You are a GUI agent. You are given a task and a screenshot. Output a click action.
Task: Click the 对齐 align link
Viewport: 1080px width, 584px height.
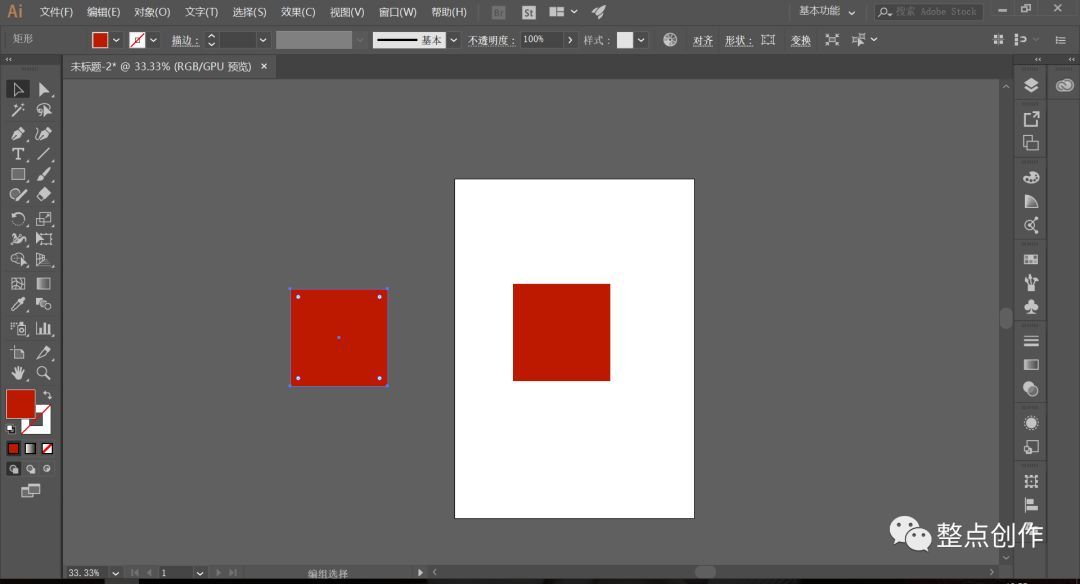click(x=703, y=41)
